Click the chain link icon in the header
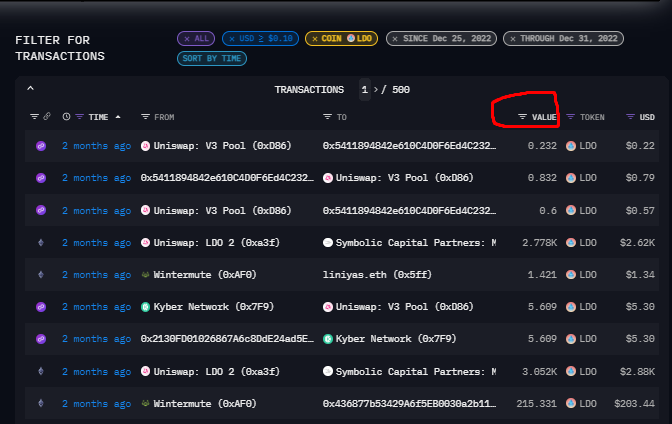672x424 pixels. [x=47, y=116]
